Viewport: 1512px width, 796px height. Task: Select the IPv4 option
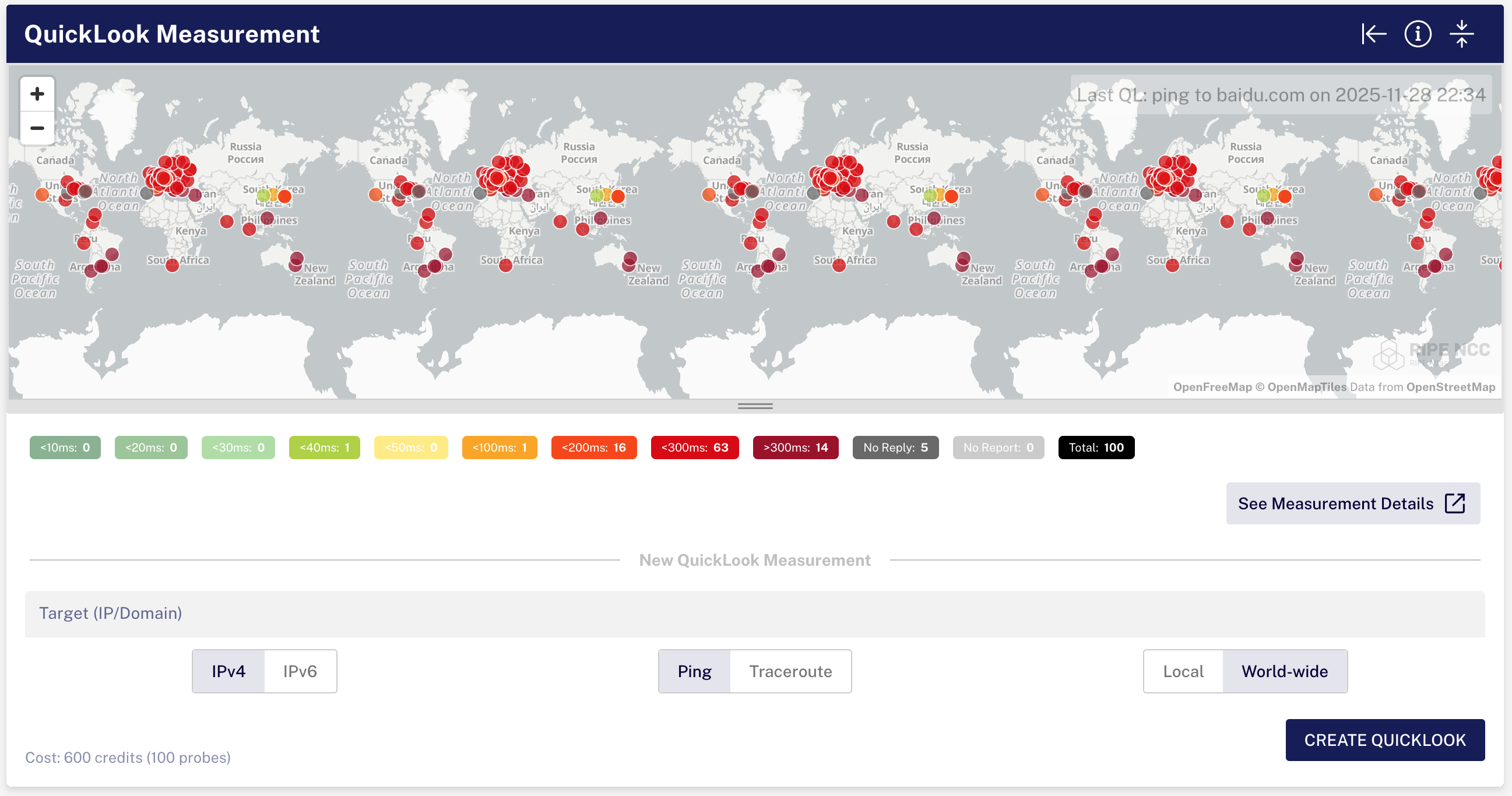228,671
